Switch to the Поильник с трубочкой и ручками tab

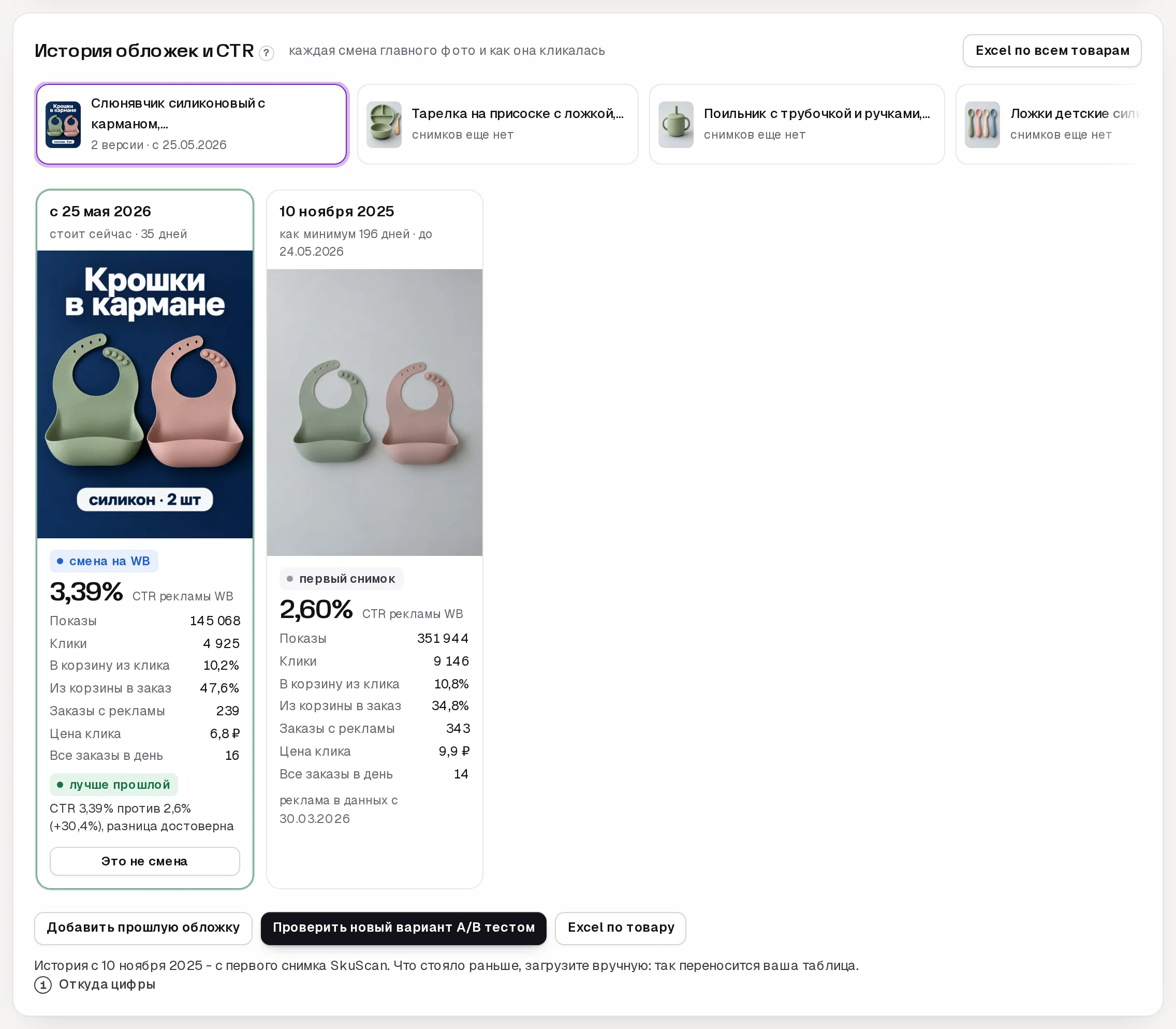click(x=797, y=125)
